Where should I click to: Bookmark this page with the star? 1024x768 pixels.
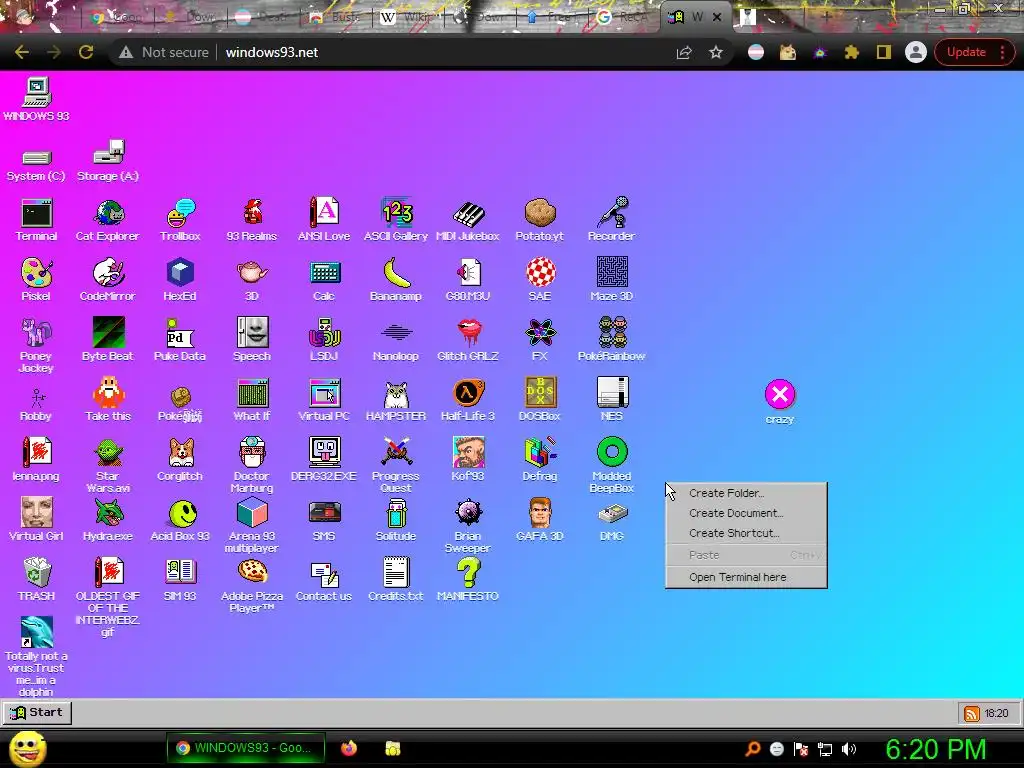[716, 52]
